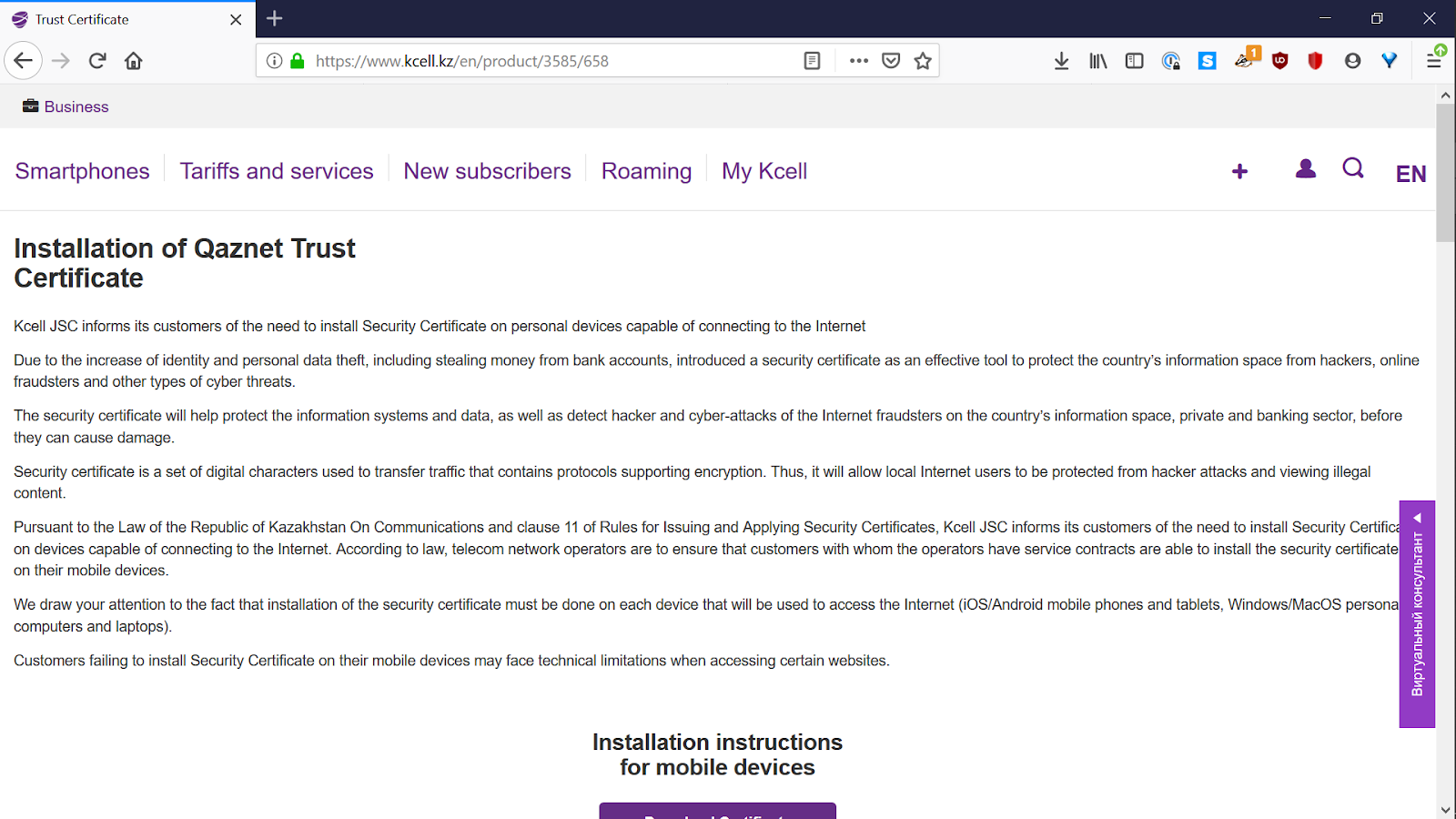Open the downloads panel
1456x819 pixels.
tap(1061, 61)
